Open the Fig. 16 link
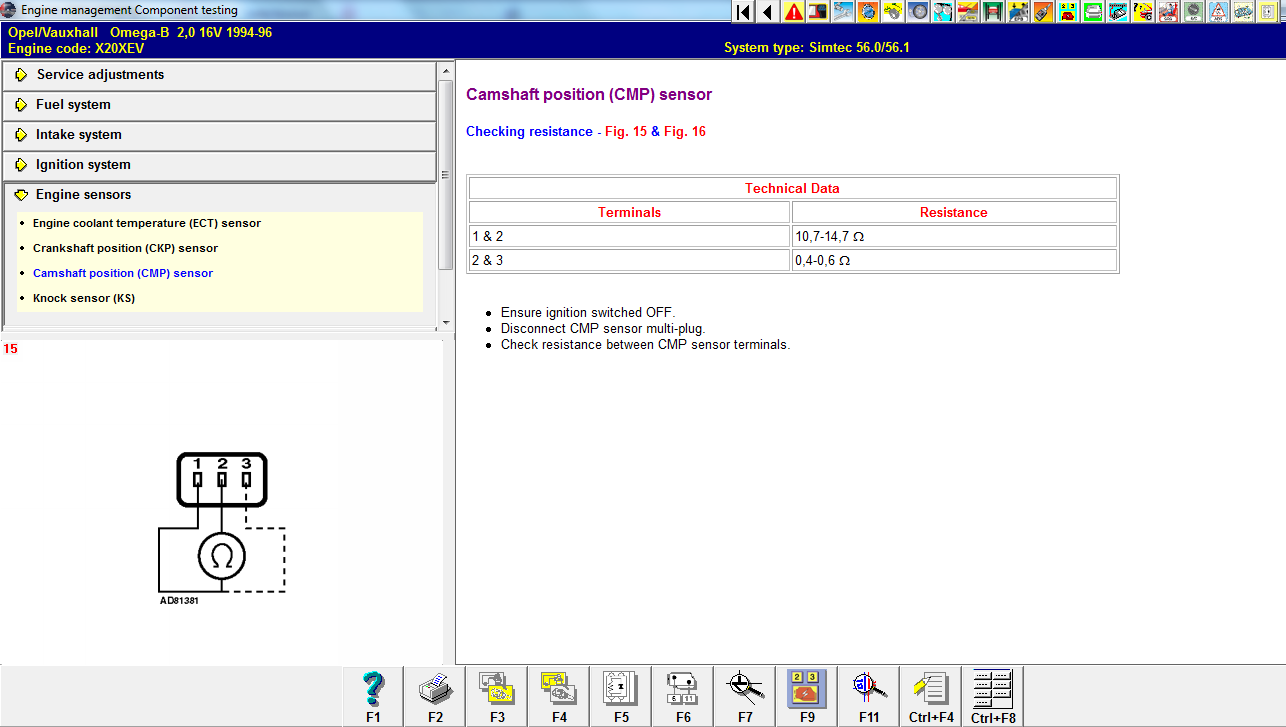 click(685, 132)
